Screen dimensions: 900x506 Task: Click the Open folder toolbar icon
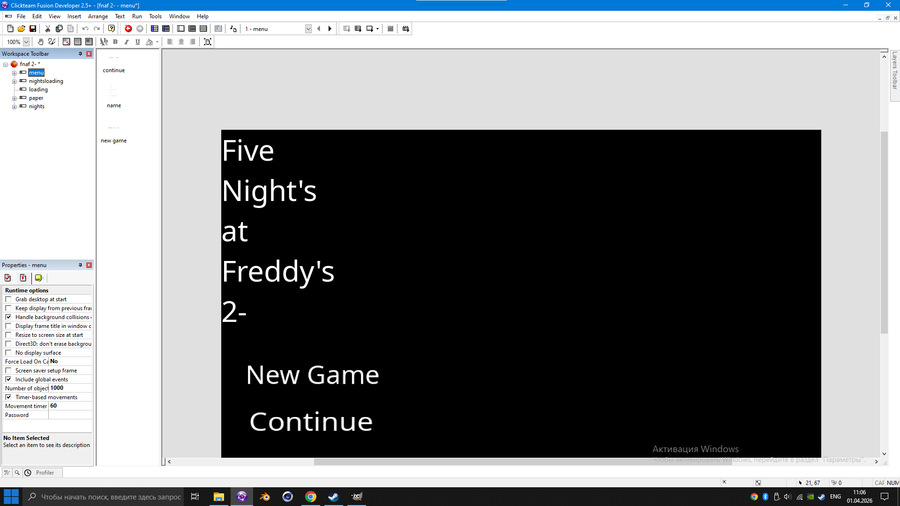tap(21, 29)
